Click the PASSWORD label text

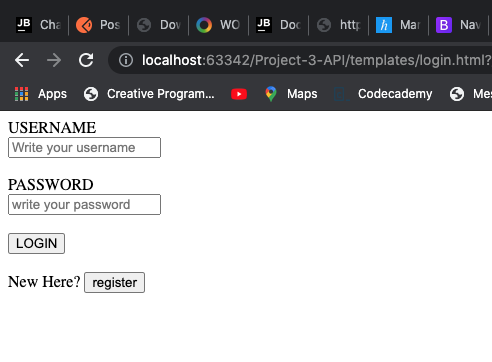51,185
